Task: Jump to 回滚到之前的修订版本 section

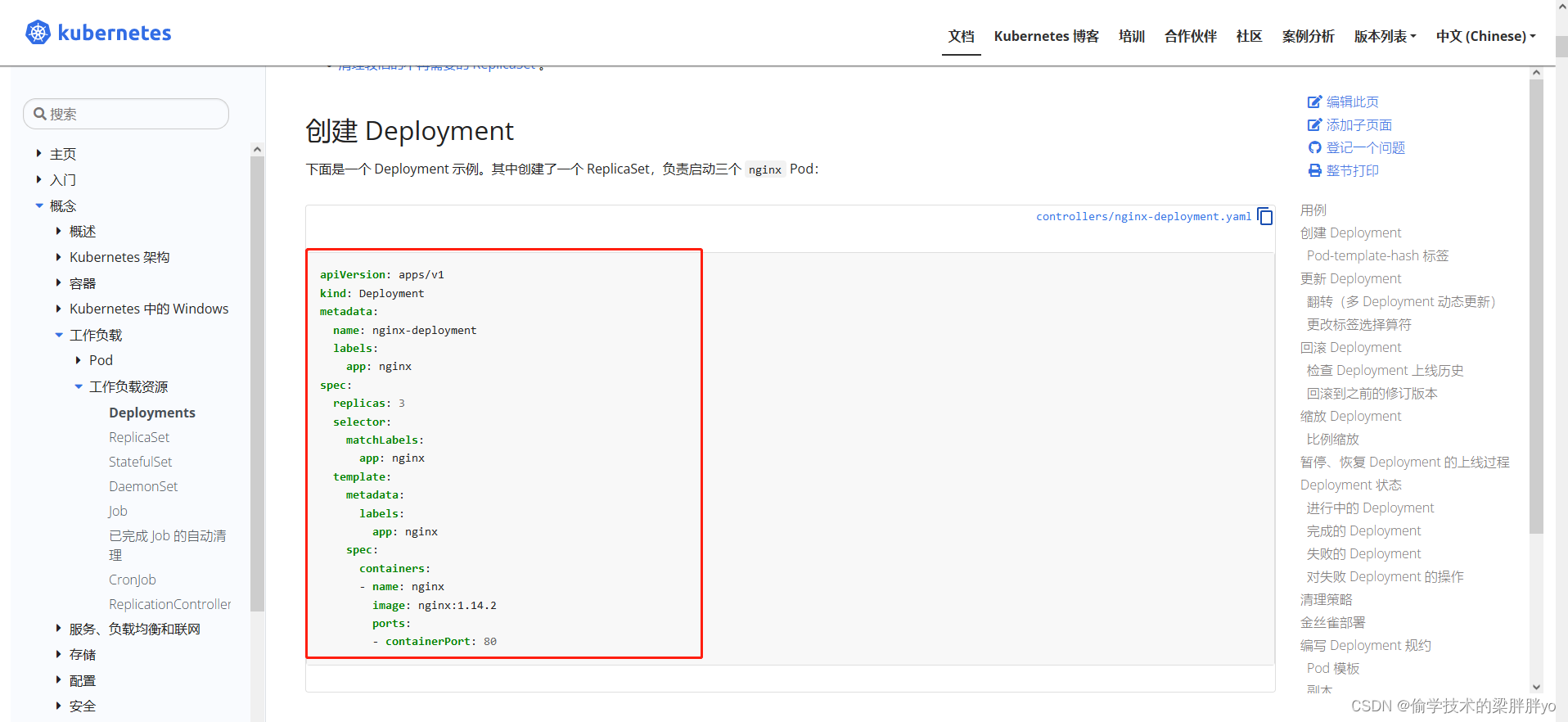Action: click(x=1372, y=393)
